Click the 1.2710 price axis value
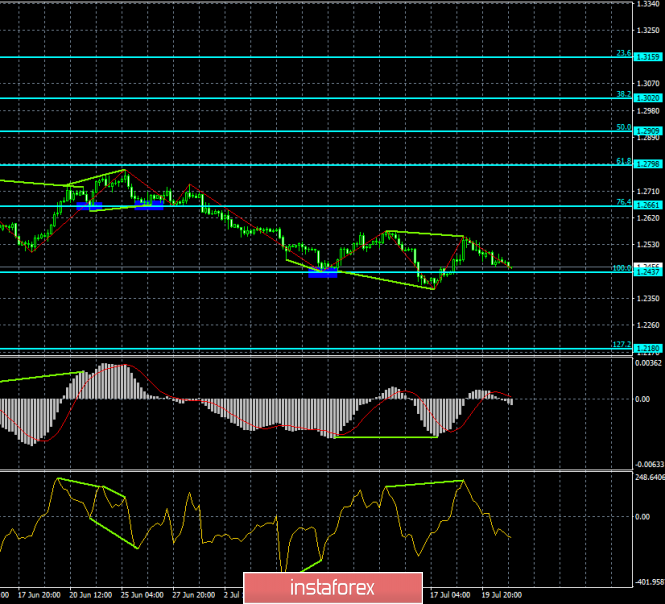The width and height of the screenshot is (665, 604). click(648, 192)
